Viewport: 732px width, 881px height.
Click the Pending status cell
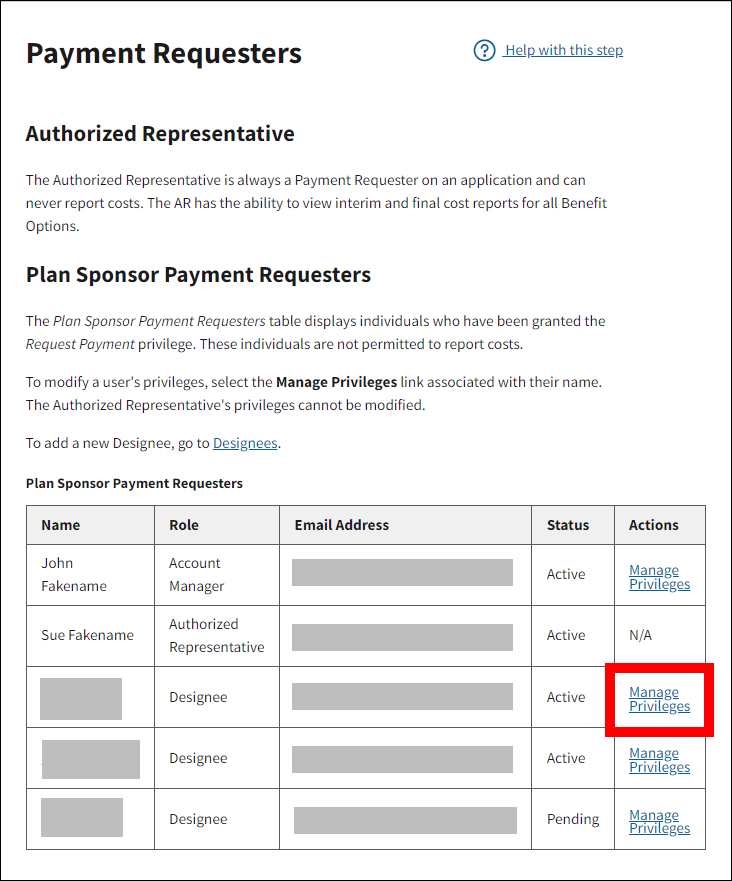pos(573,819)
